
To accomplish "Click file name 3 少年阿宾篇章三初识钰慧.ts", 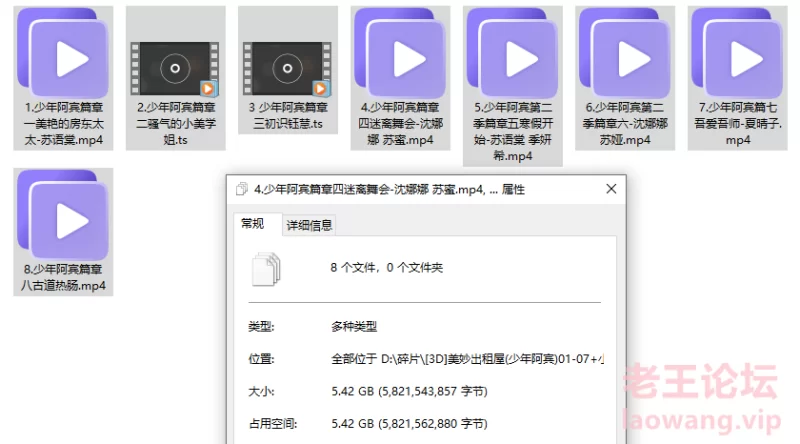I will coord(288,115).
